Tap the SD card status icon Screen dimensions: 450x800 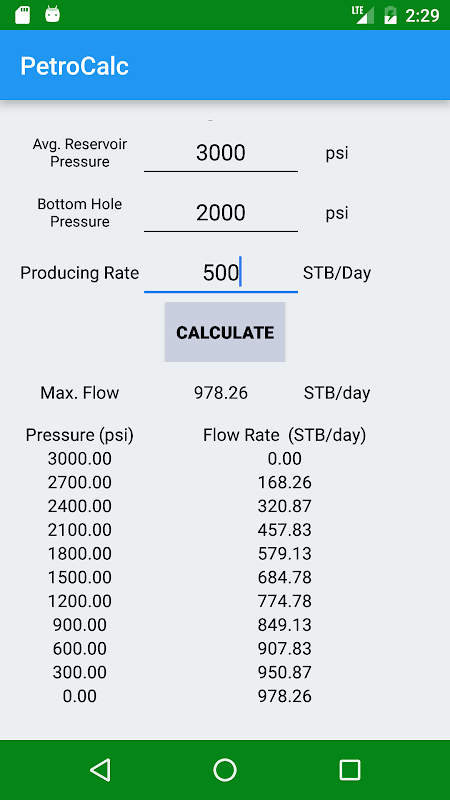22,15
